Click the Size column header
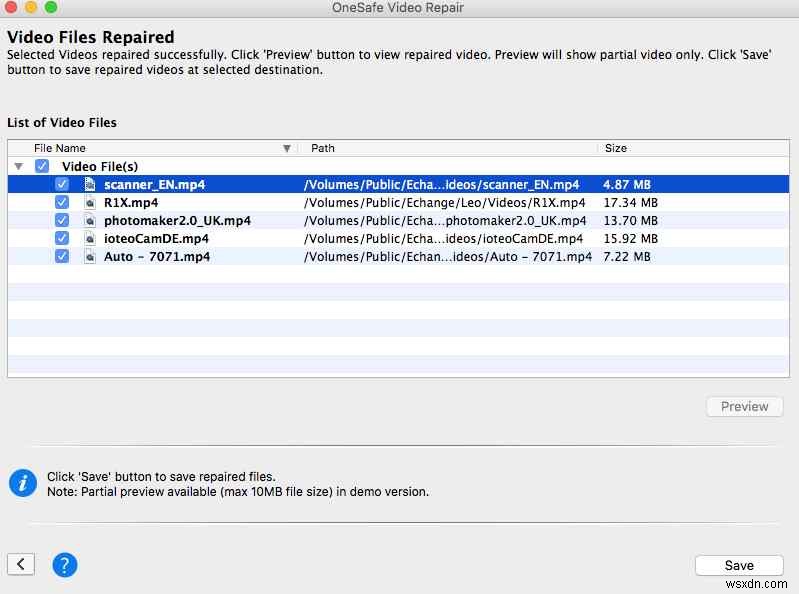 pyautogui.click(x=616, y=148)
